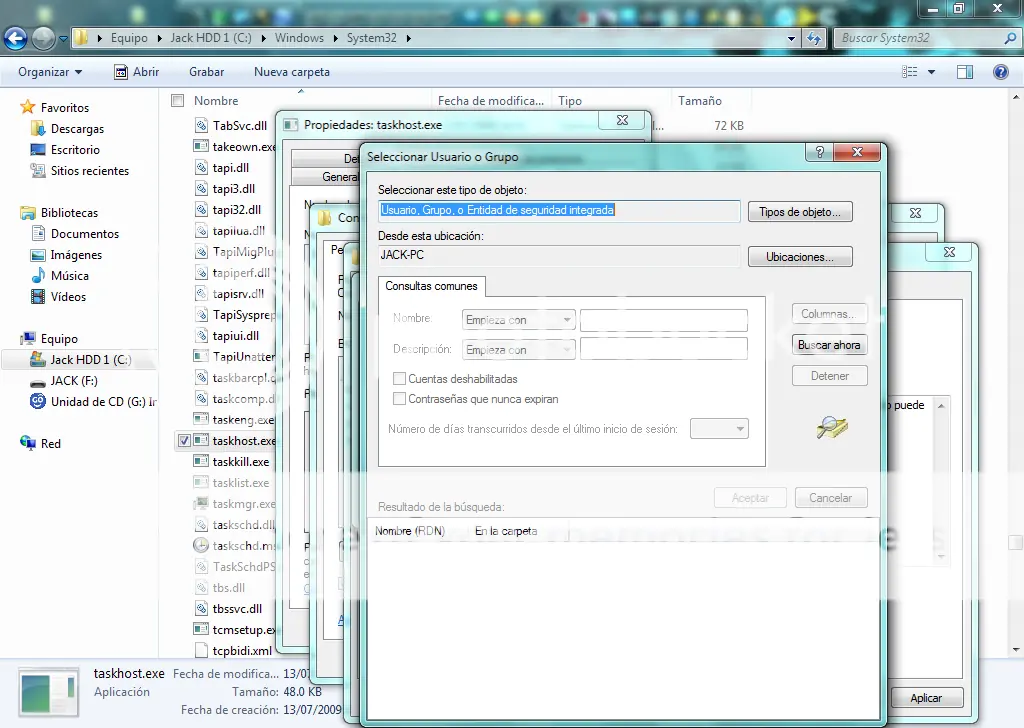Screen dimensions: 1024x728
Task: Select the Favoritos star icon in the sidebar
Action: click(x=27, y=107)
